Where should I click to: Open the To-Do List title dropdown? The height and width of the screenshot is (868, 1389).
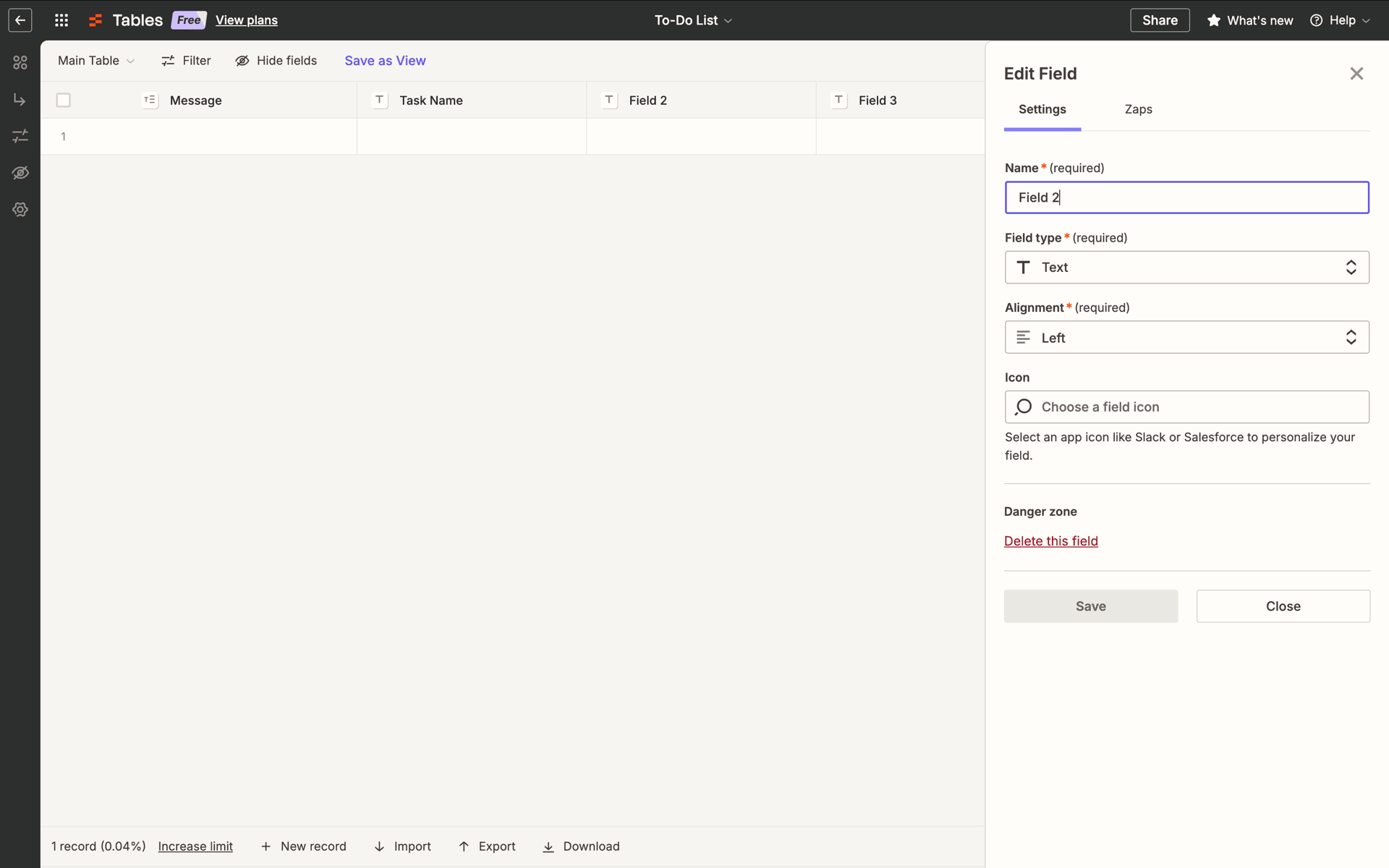694,20
